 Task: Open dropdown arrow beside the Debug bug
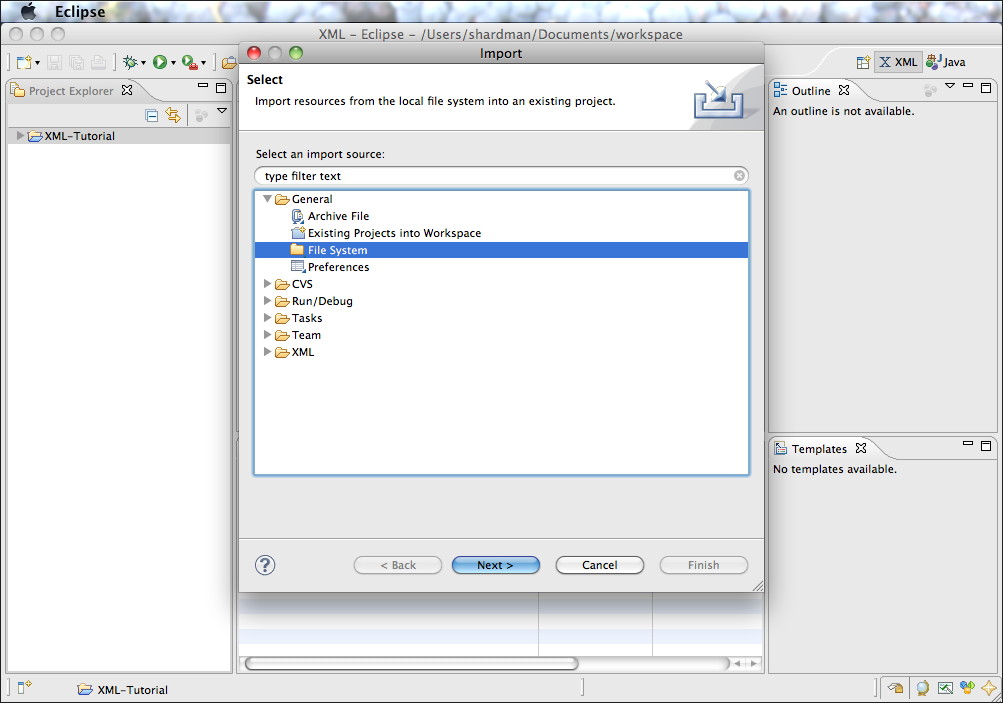143,63
